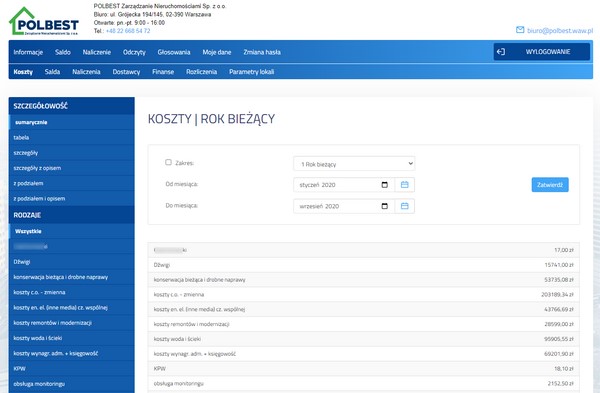The height and width of the screenshot is (393, 600).
Task: Select sidebar 'KPW' category
Action: pos(72,369)
